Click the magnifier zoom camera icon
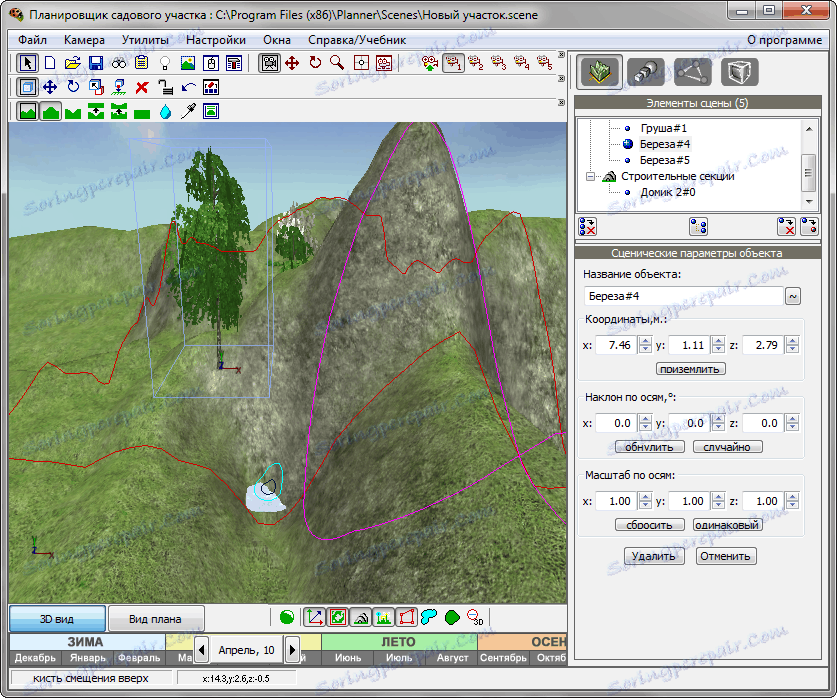The height and width of the screenshot is (698, 837). point(337,63)
